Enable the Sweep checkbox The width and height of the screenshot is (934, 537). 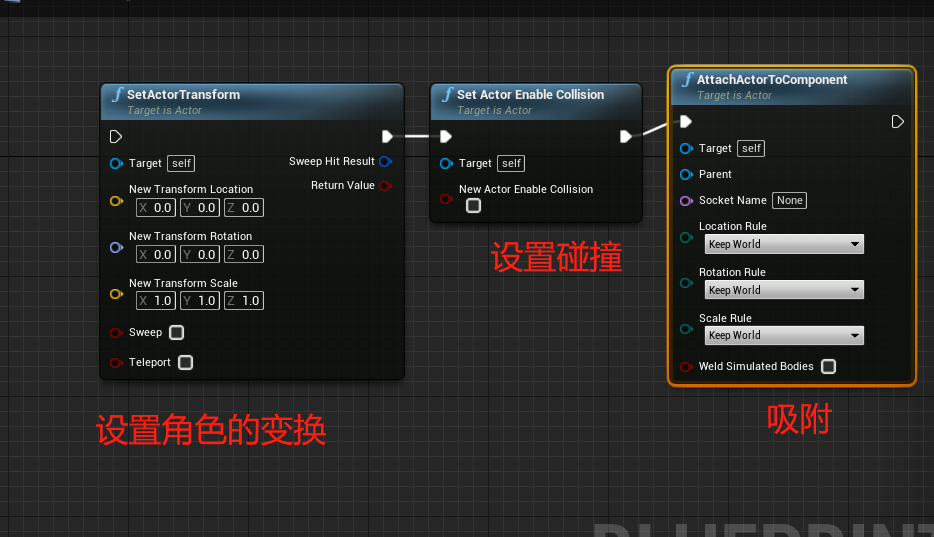[x=176, y=332]
